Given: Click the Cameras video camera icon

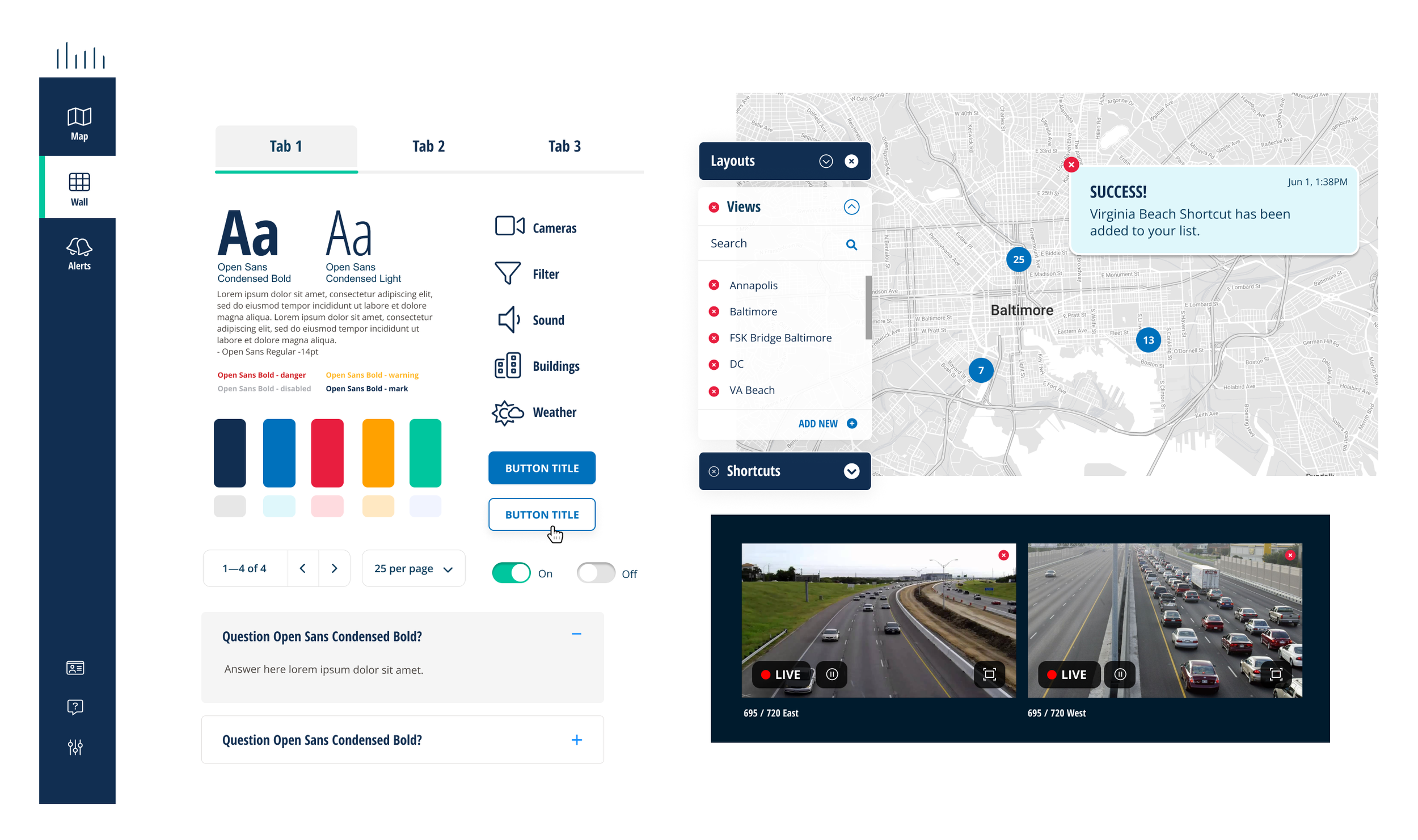Looking at the screenshot, I should tap(509, 226).
